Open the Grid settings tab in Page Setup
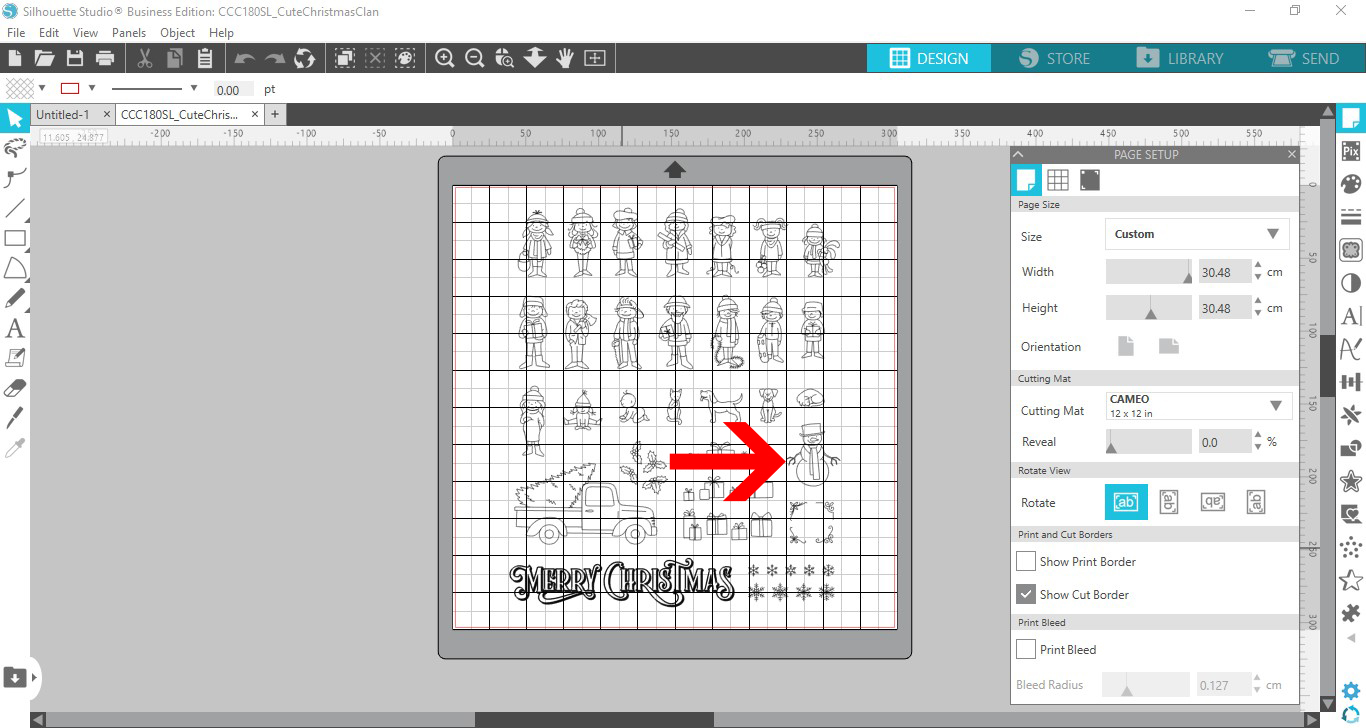 1058,180
